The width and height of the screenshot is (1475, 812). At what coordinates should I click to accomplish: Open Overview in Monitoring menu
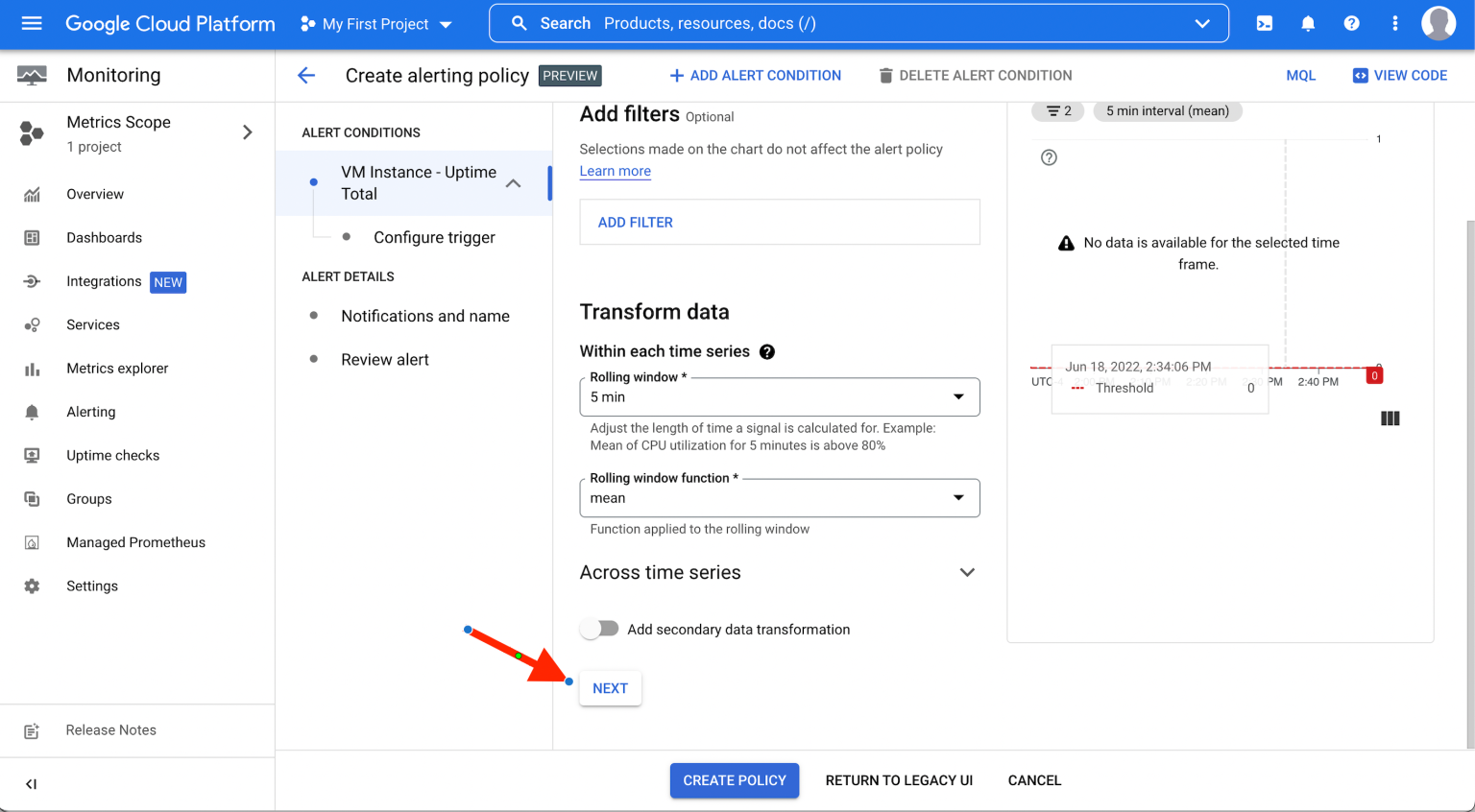click(x=95, y=194)
